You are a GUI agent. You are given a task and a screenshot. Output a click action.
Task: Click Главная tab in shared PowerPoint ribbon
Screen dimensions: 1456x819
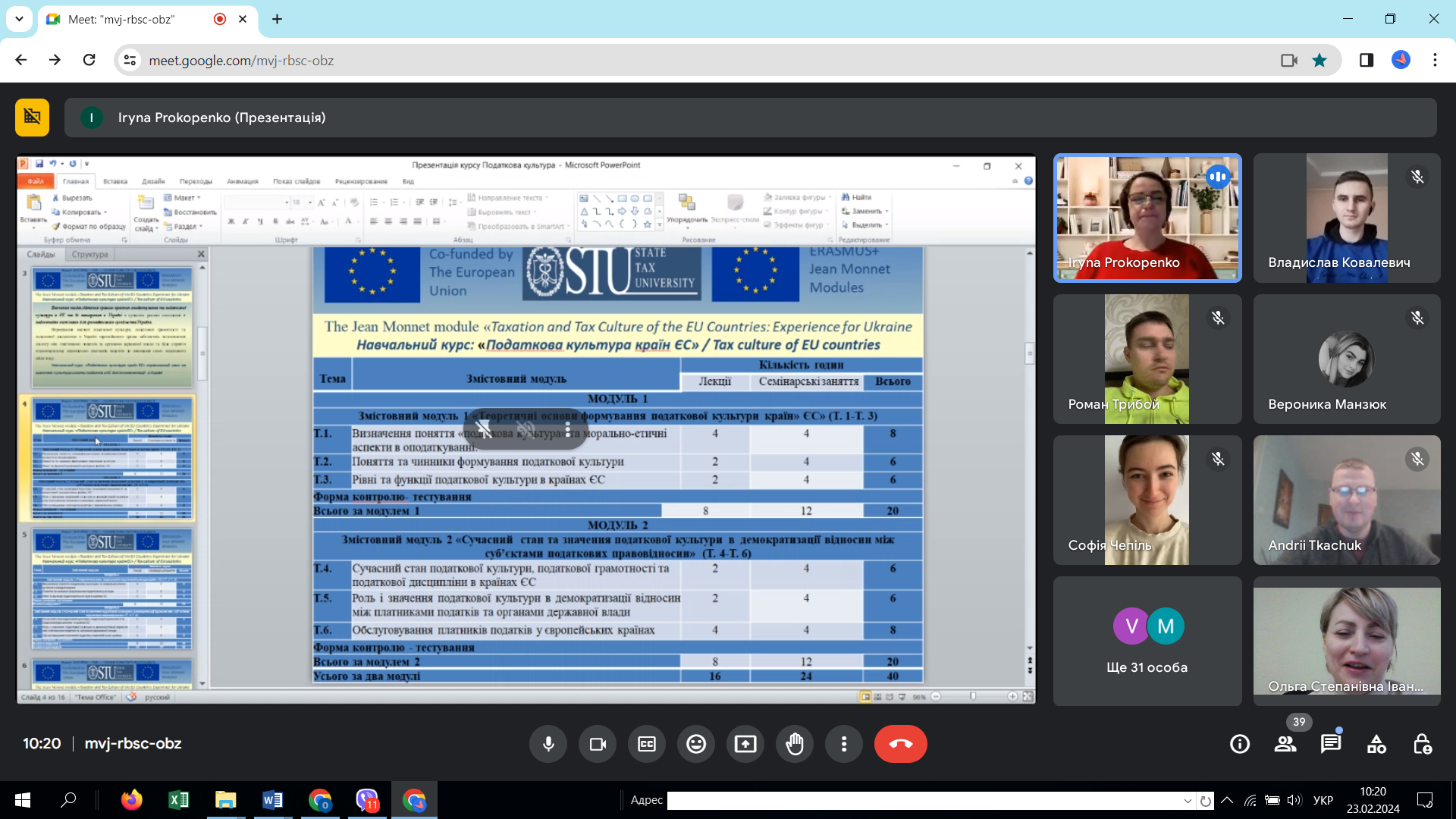[x=76, y=181]
